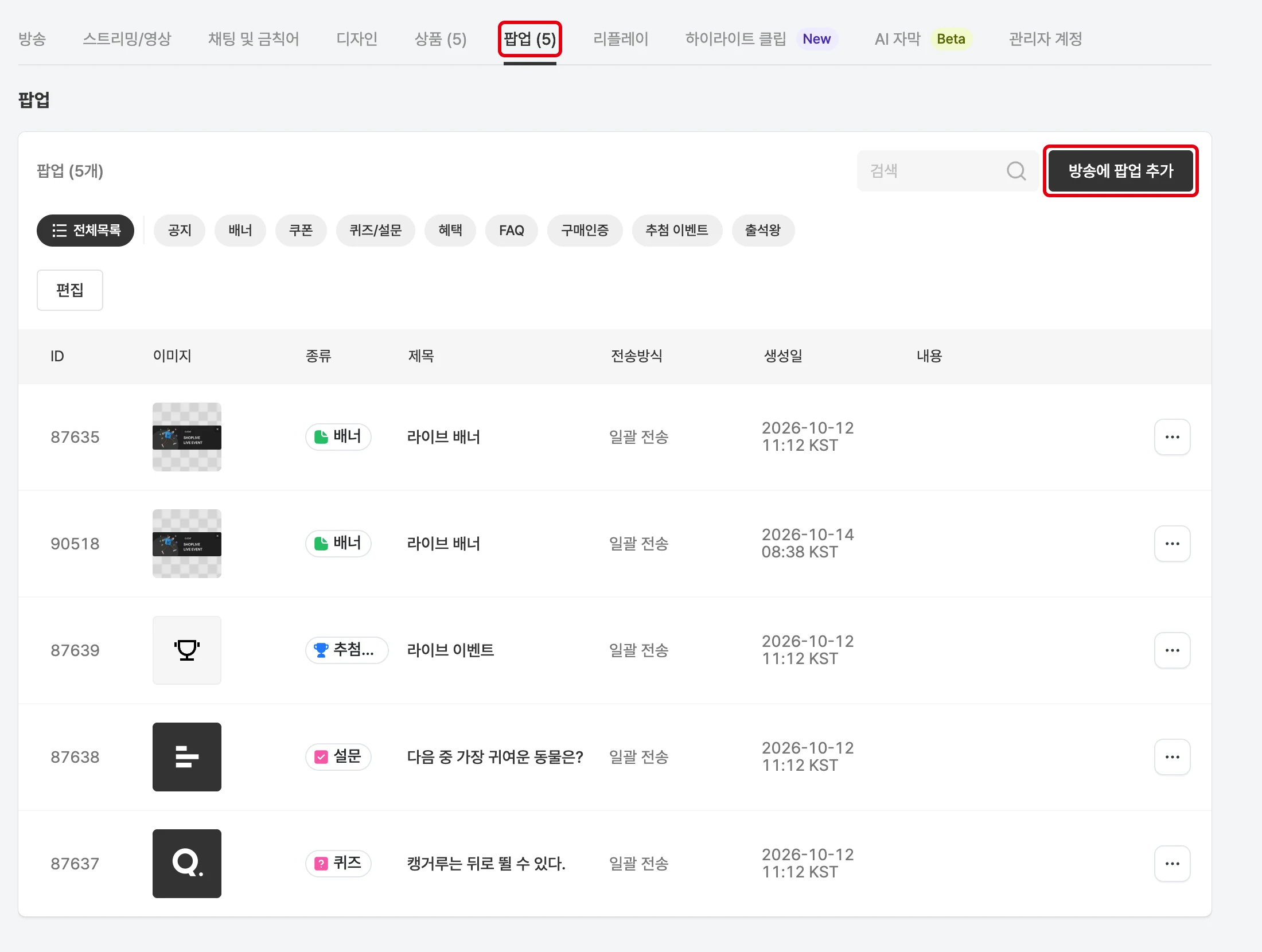Click 방송에 팝업 추가 button
Image resolution: width=1262 pixels, height=952 pixels.
[x=1120, y=171]
